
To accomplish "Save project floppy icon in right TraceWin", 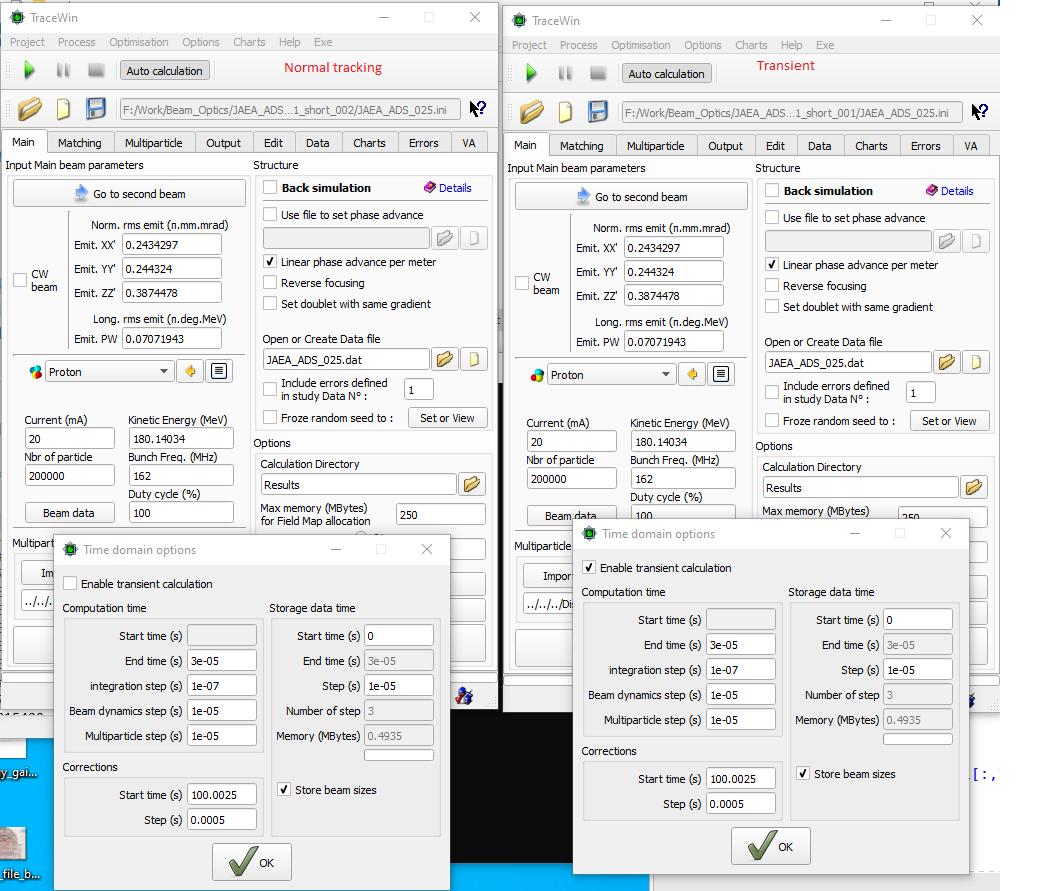I will pyautogui.click(x=598, y=112).
